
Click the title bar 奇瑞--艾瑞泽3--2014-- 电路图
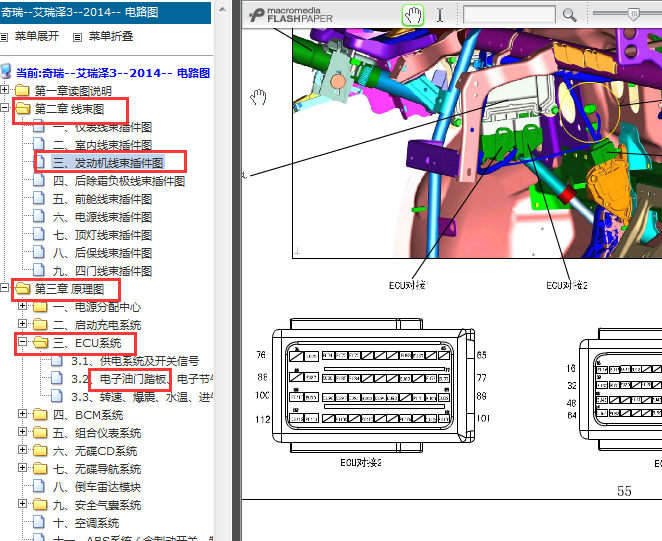106,12
